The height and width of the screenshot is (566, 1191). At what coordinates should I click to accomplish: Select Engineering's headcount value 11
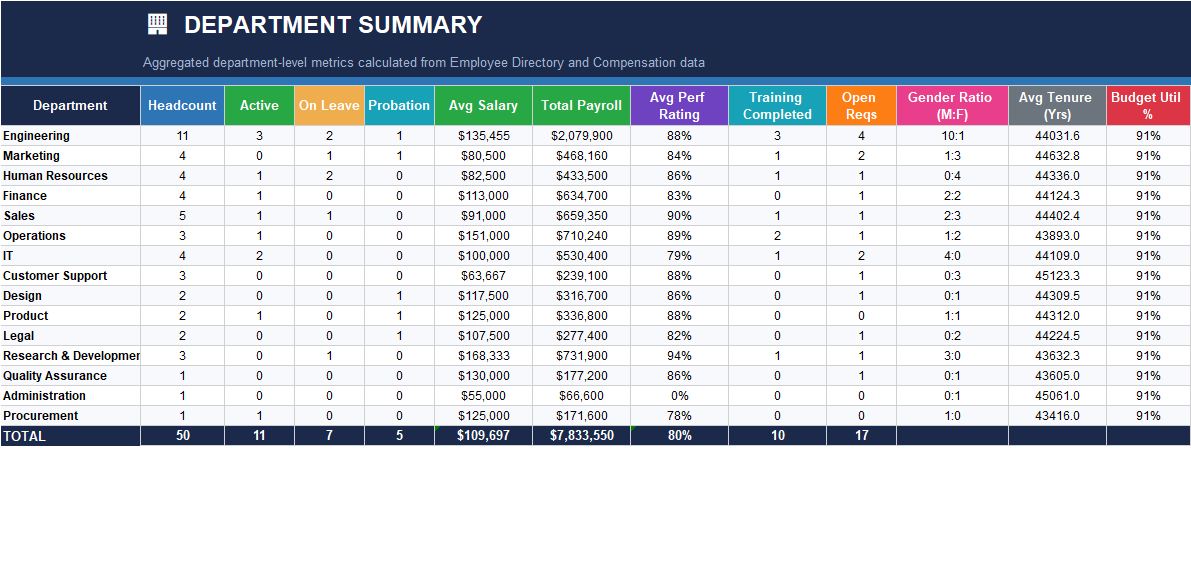click(182, 136)
